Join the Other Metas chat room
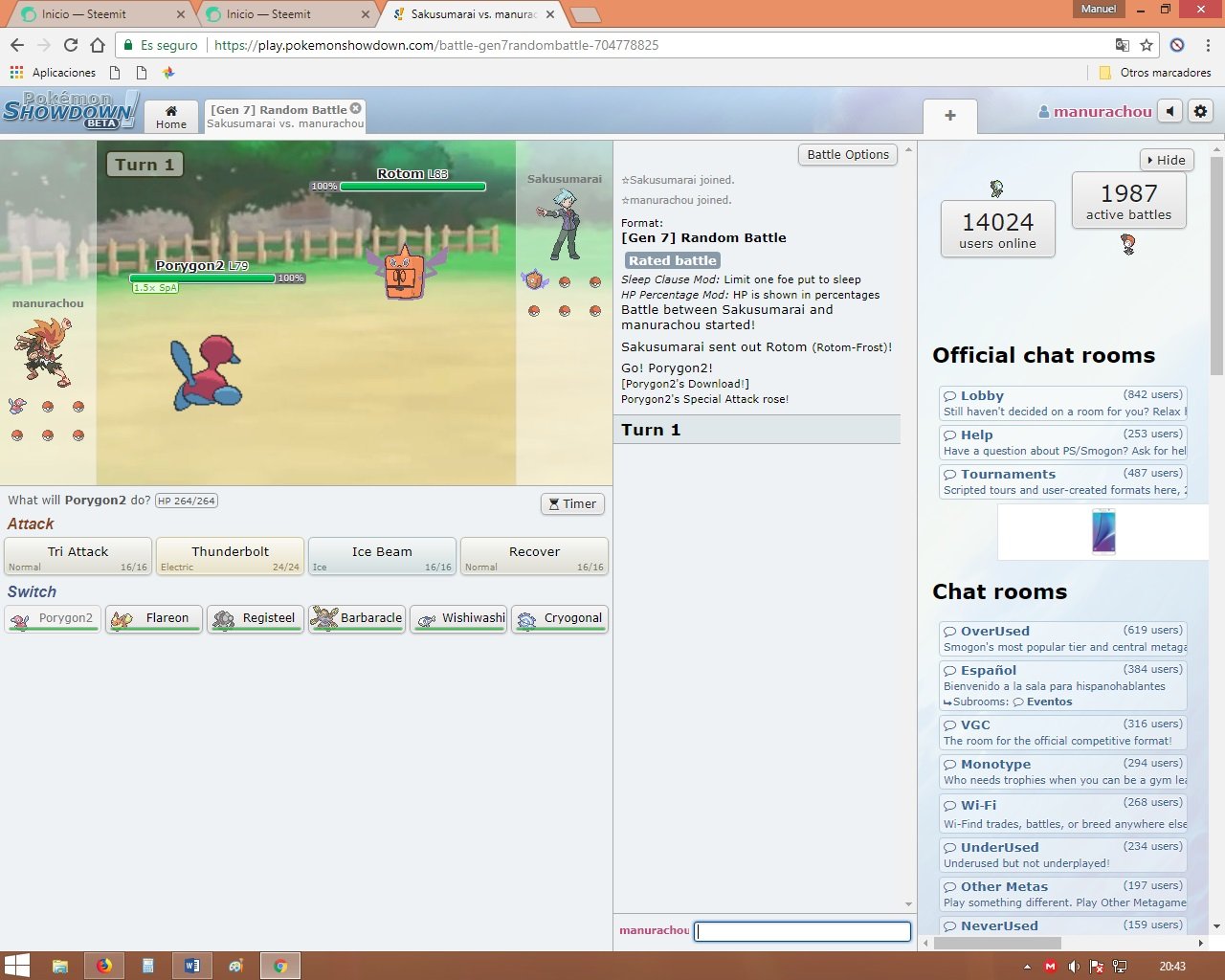 coord(1063,894)
